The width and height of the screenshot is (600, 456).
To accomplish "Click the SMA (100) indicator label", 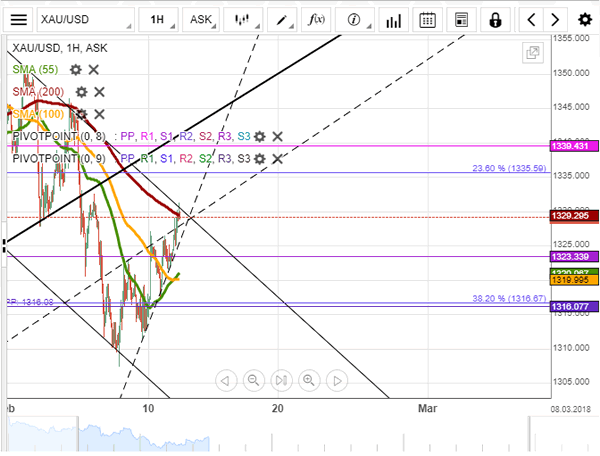I will coord(38,114).
